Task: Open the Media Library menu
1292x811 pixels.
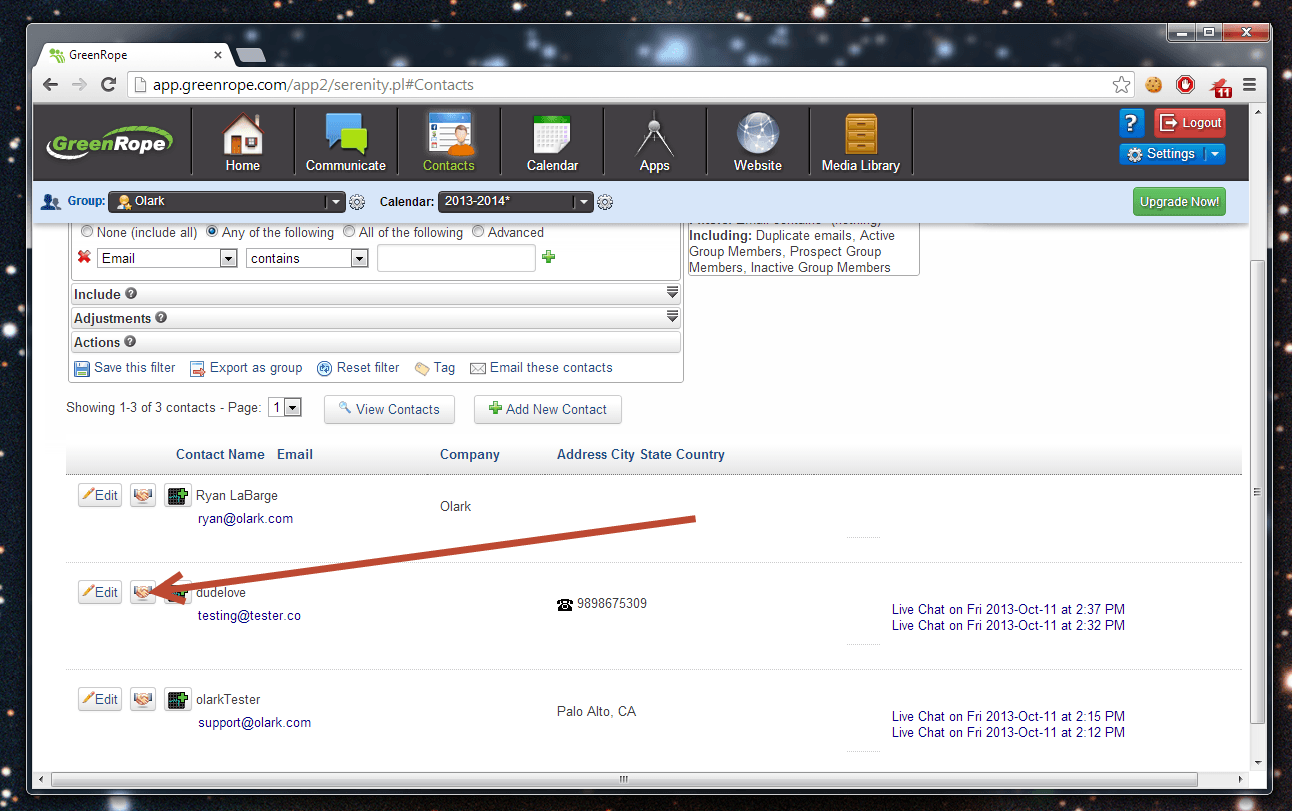Action: point(860,143)
